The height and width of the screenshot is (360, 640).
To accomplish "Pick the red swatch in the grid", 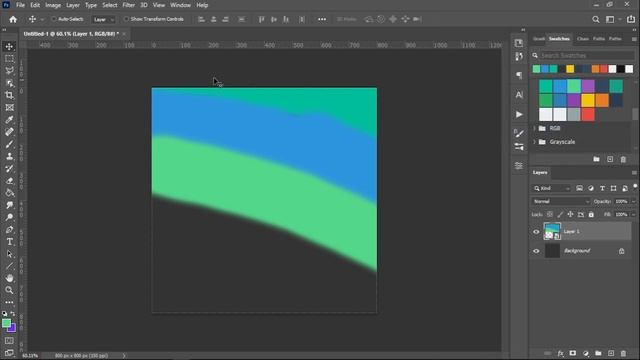I will 588,115.
